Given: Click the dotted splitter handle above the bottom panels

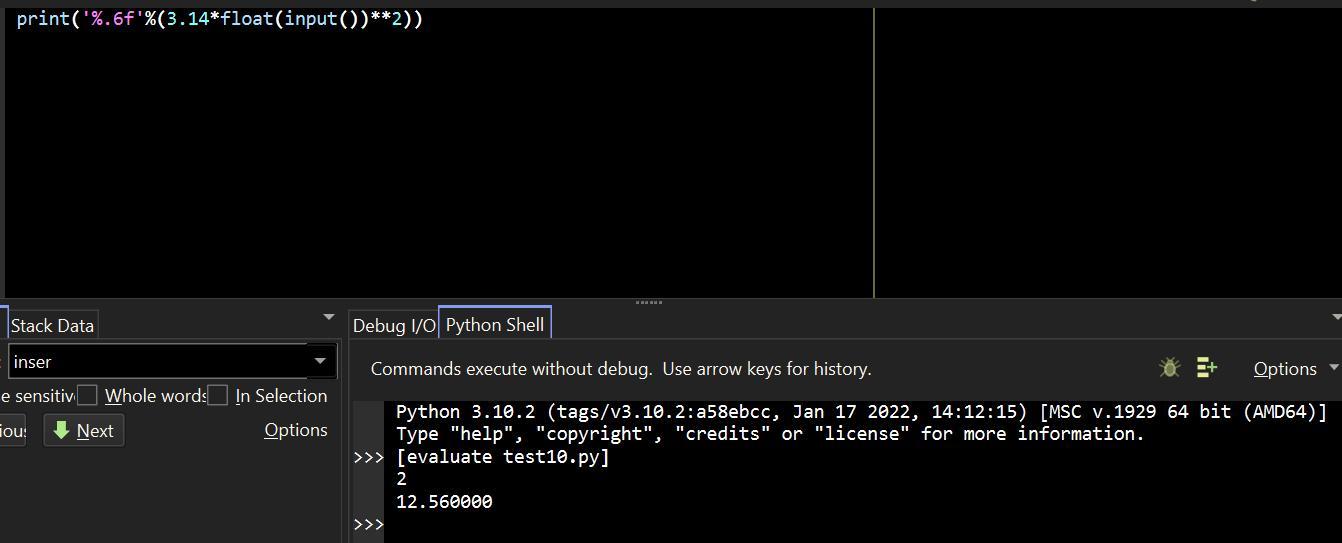Looking at the screenshot, I should pyautogui.click(x=649, y=302).
